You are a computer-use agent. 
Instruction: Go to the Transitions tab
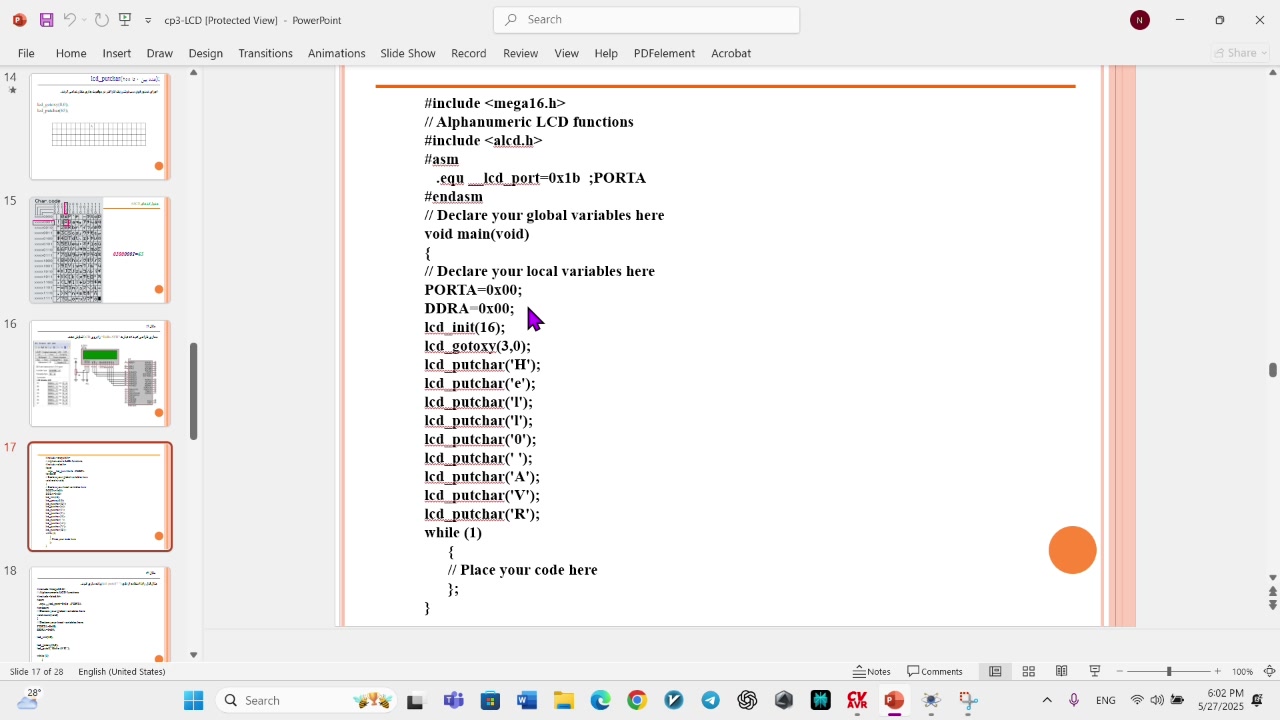click(266, 53)
